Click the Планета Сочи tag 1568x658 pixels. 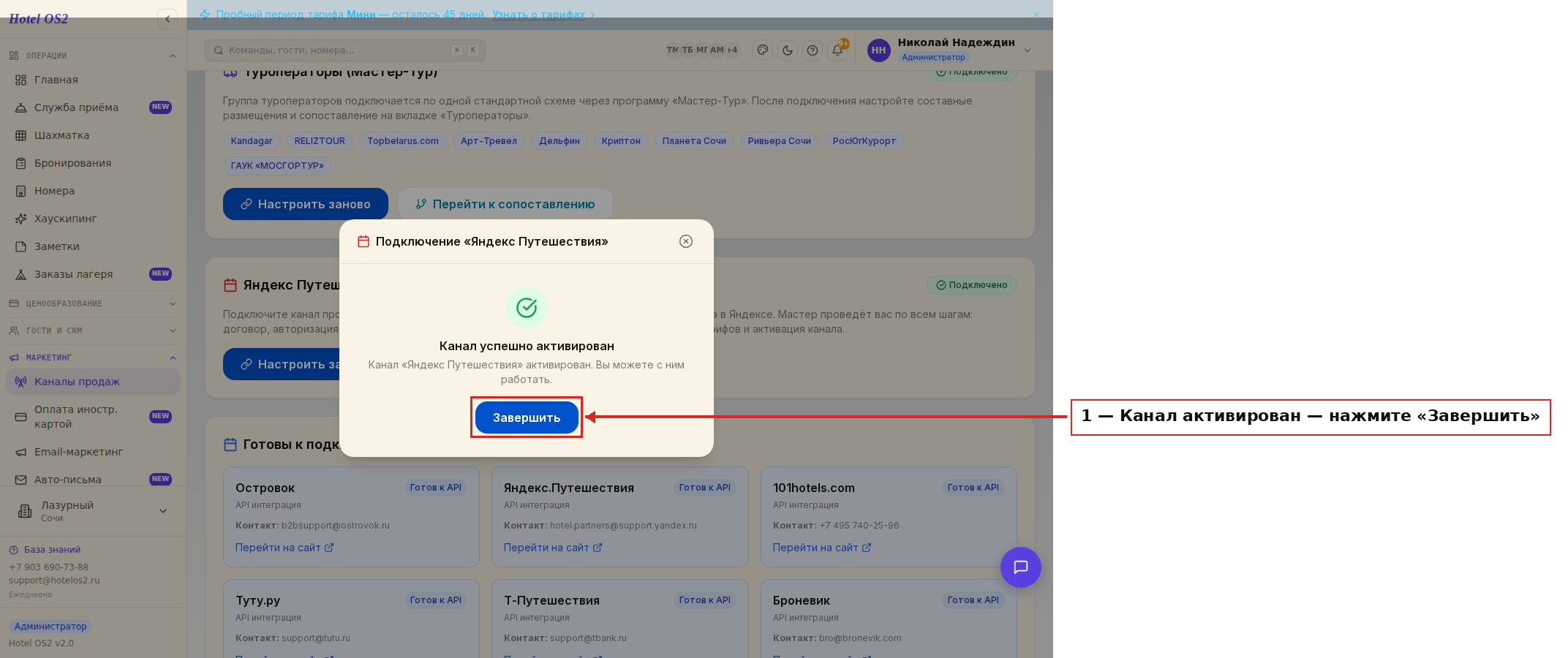694,141
